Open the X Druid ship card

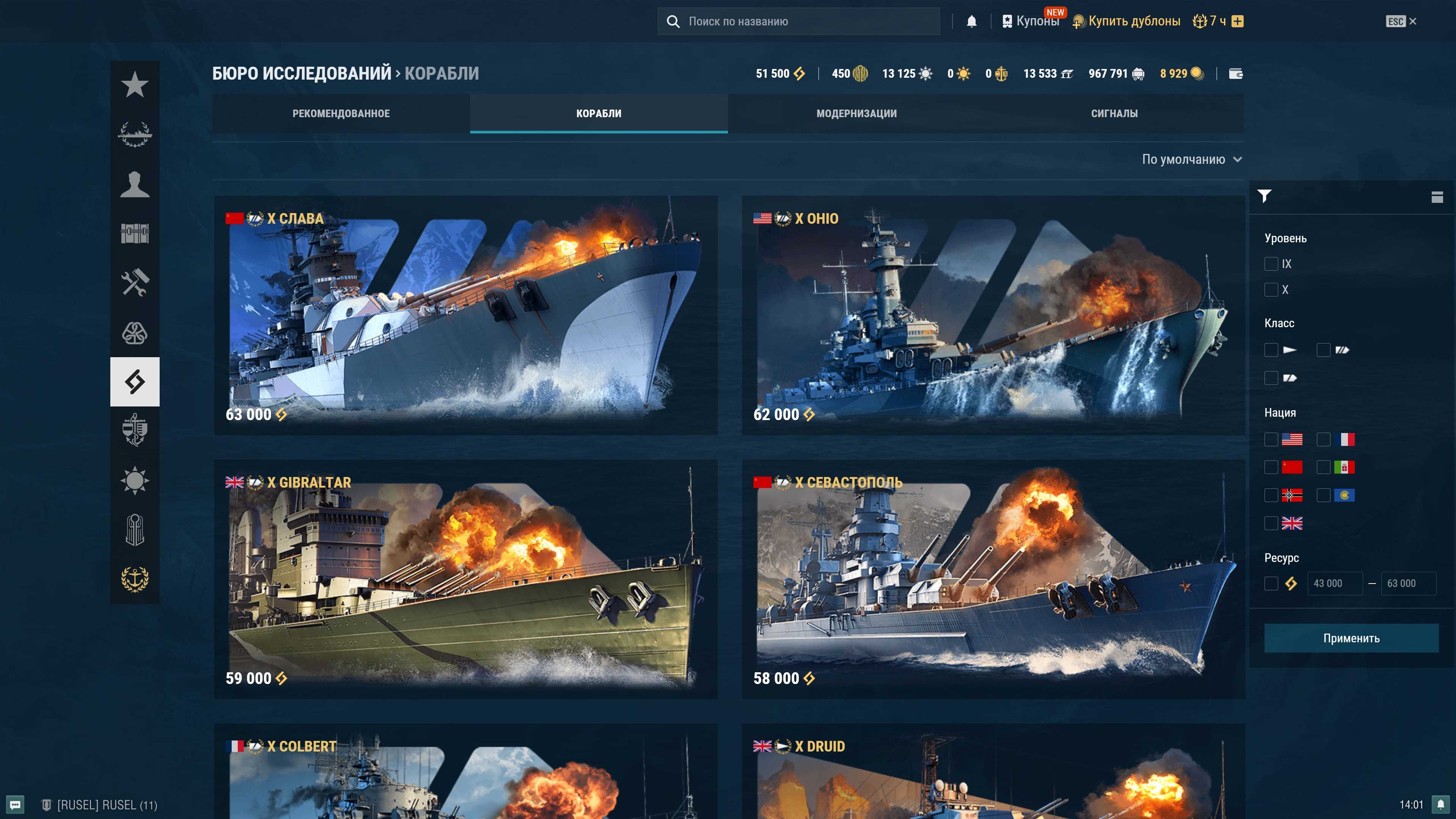[x=993, y=771]
